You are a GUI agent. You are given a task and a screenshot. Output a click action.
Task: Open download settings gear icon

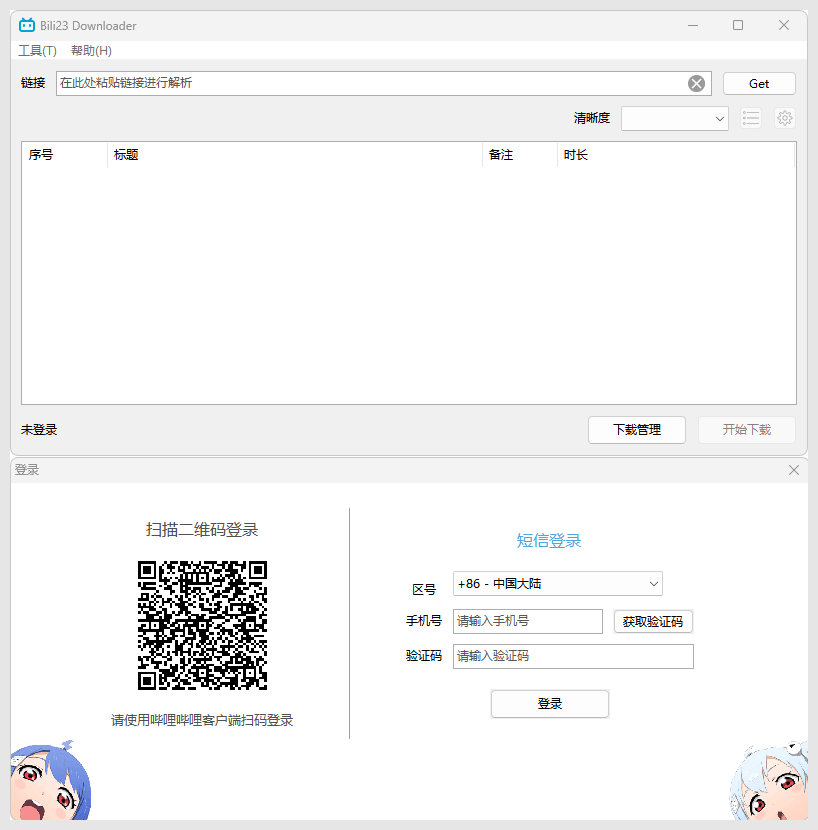[x=785, y=118]
